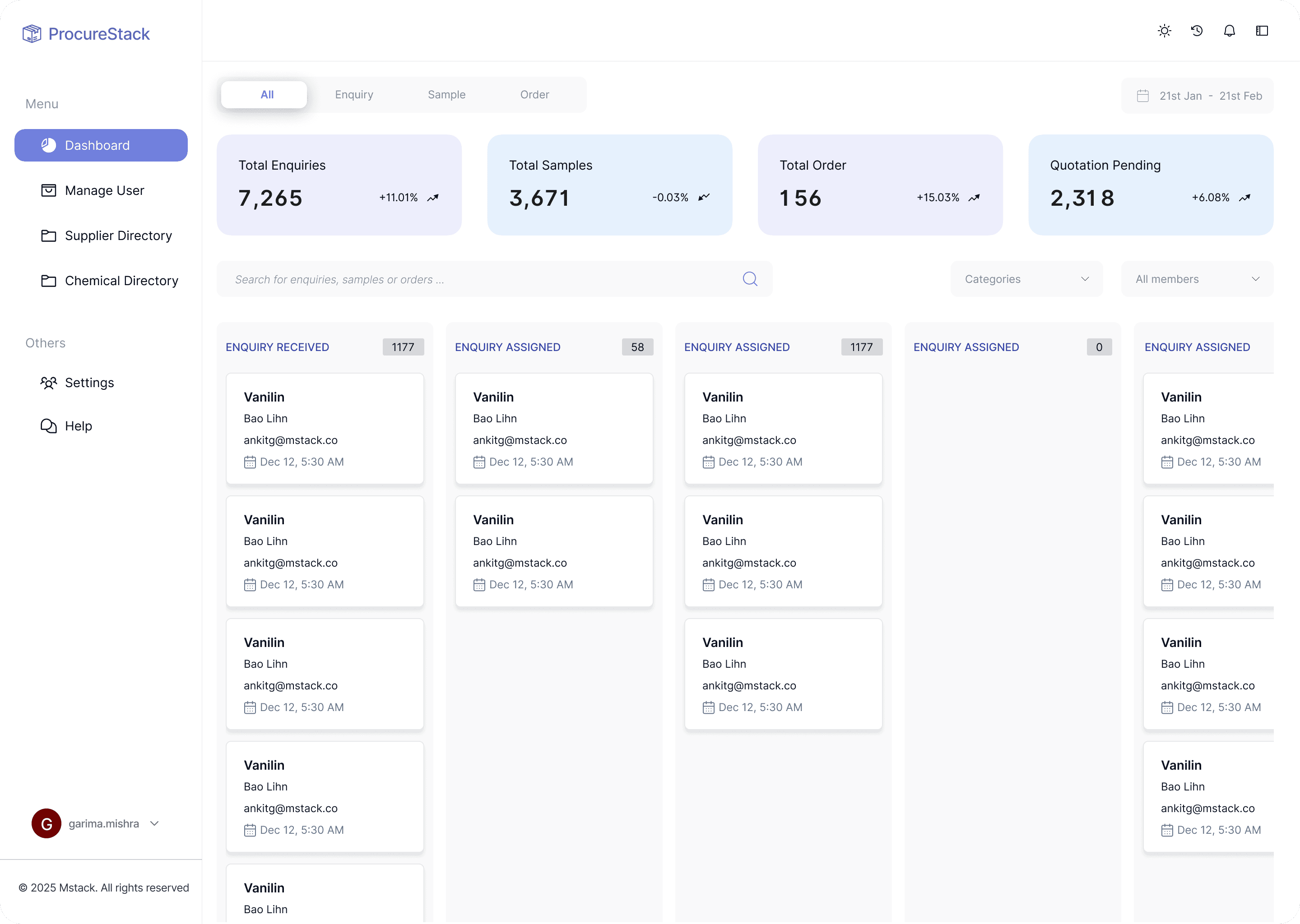This screenshot has width=1300, height=924.
Task: Toggle the sidebar panel layout icon
Action: coord(1262,31)
